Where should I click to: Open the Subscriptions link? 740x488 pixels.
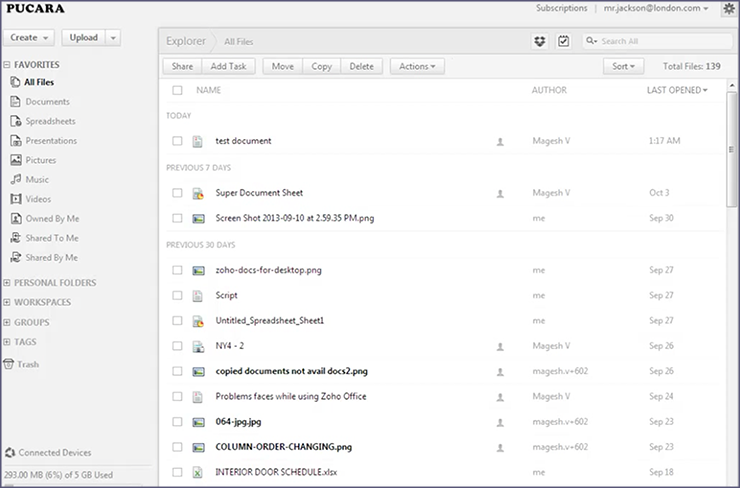coord(562,8)
